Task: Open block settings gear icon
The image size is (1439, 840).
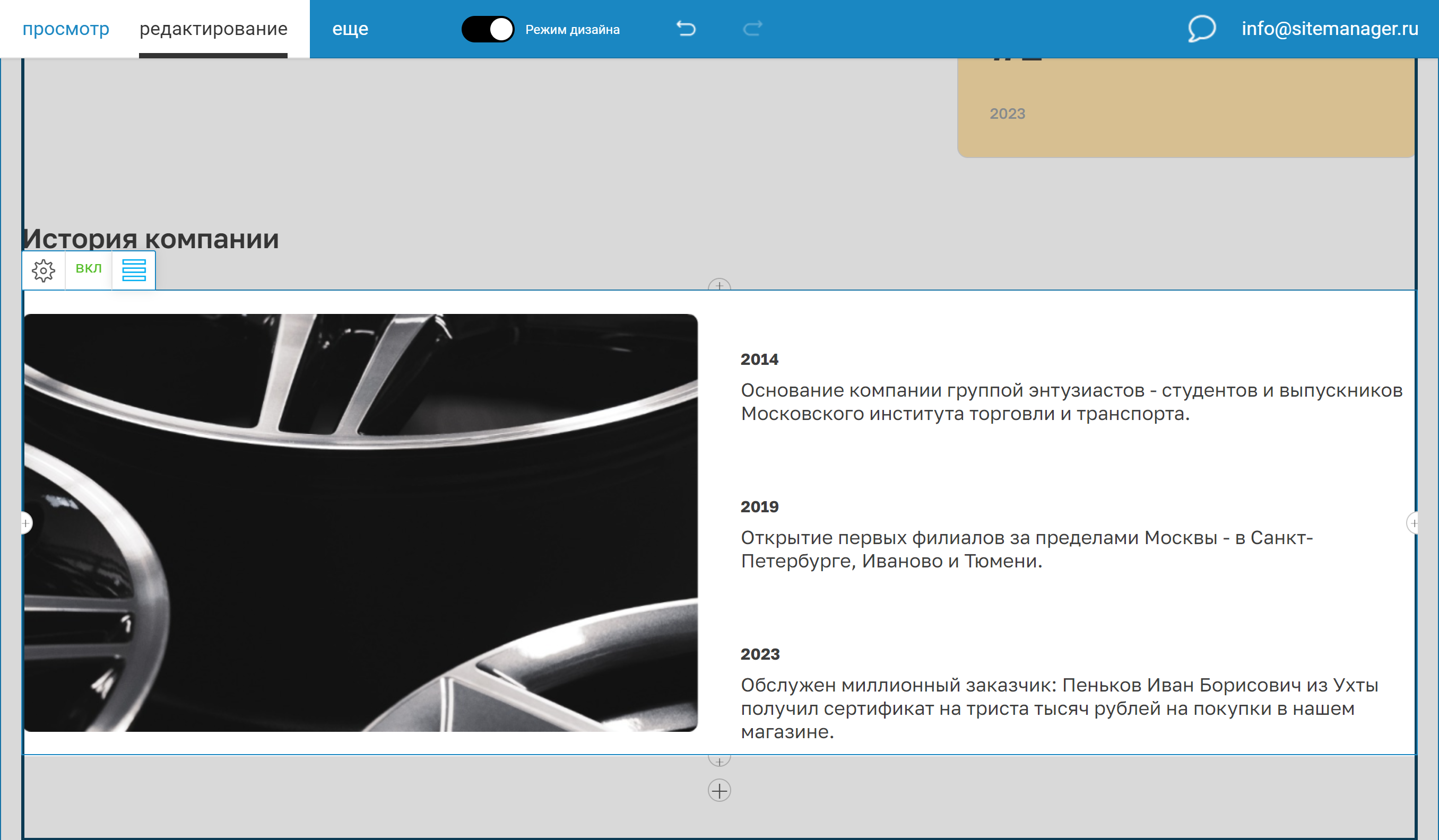Action: click(44, 270)
